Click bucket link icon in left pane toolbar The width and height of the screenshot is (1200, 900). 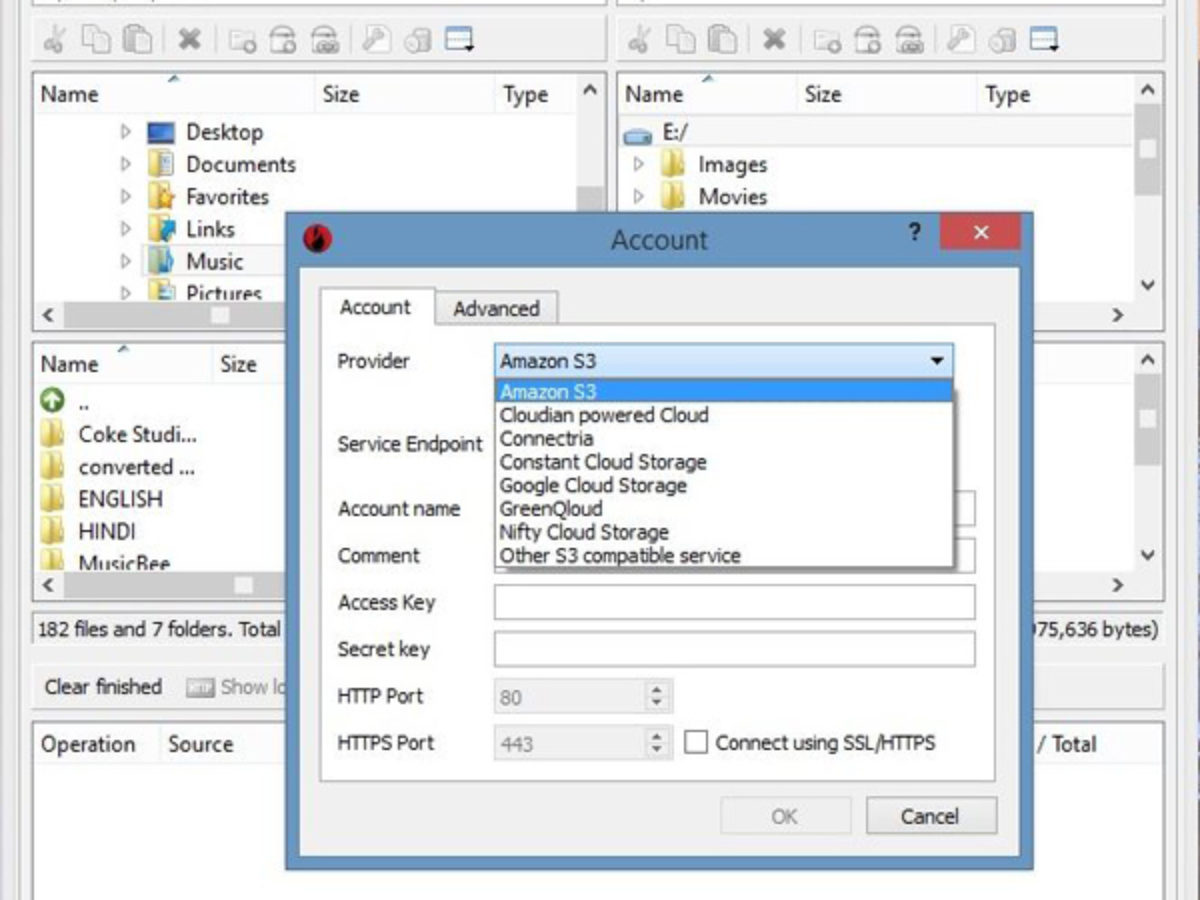pyautogui.click(x=325, y=40)
